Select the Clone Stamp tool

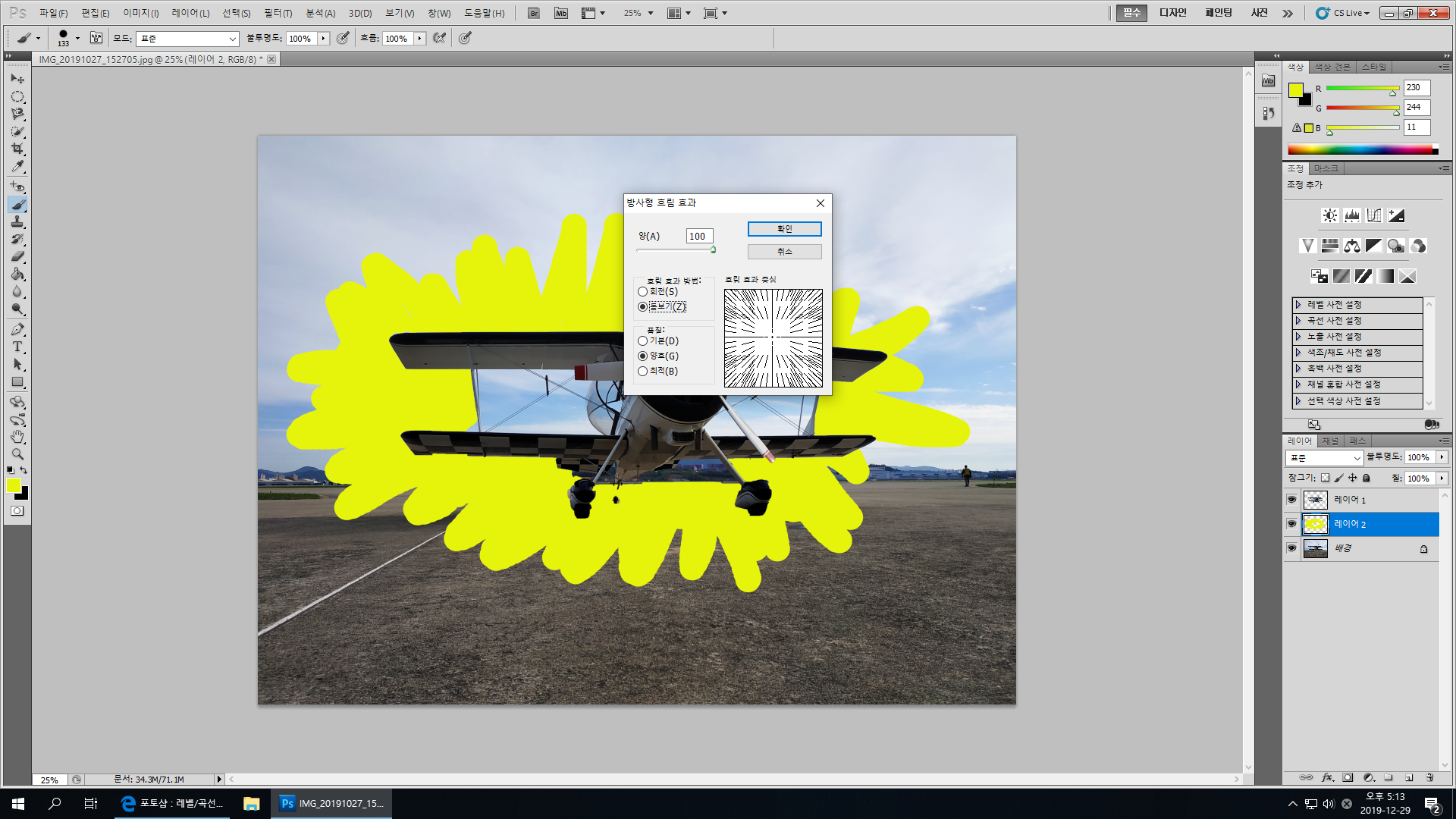coord(17,221)
